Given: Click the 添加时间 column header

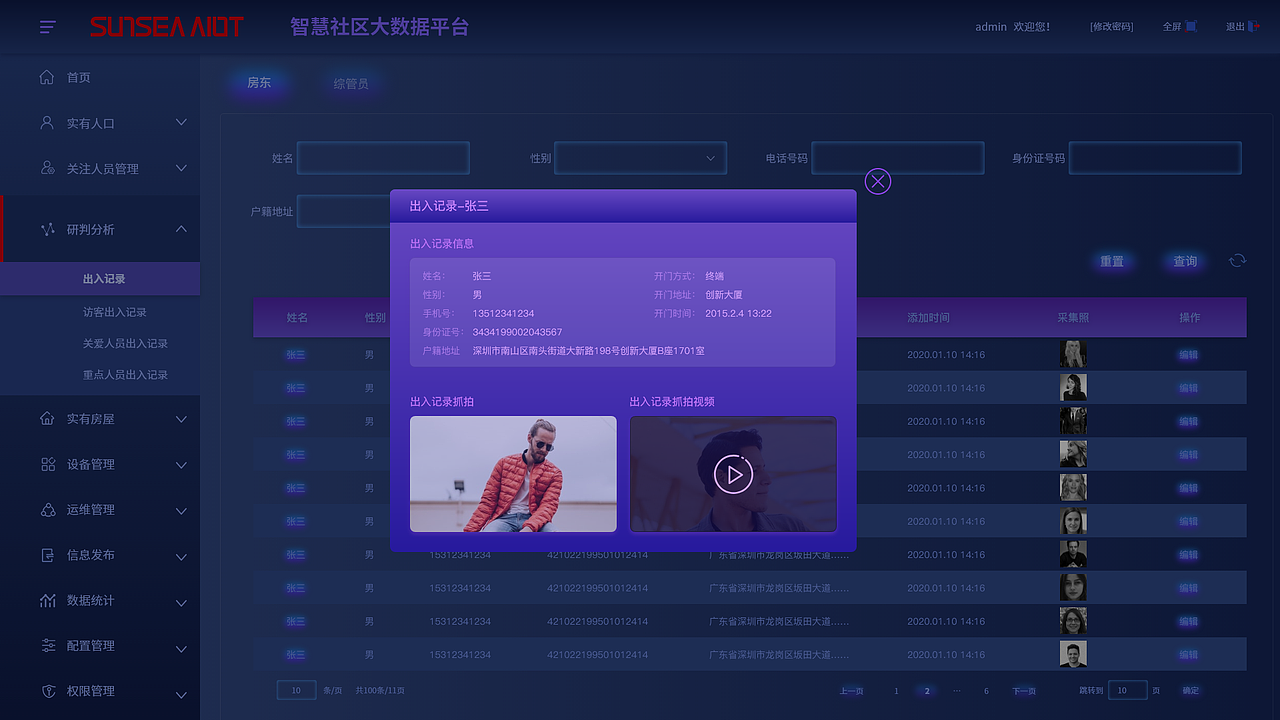Looking at the screenshot, I should click(928, 317).
